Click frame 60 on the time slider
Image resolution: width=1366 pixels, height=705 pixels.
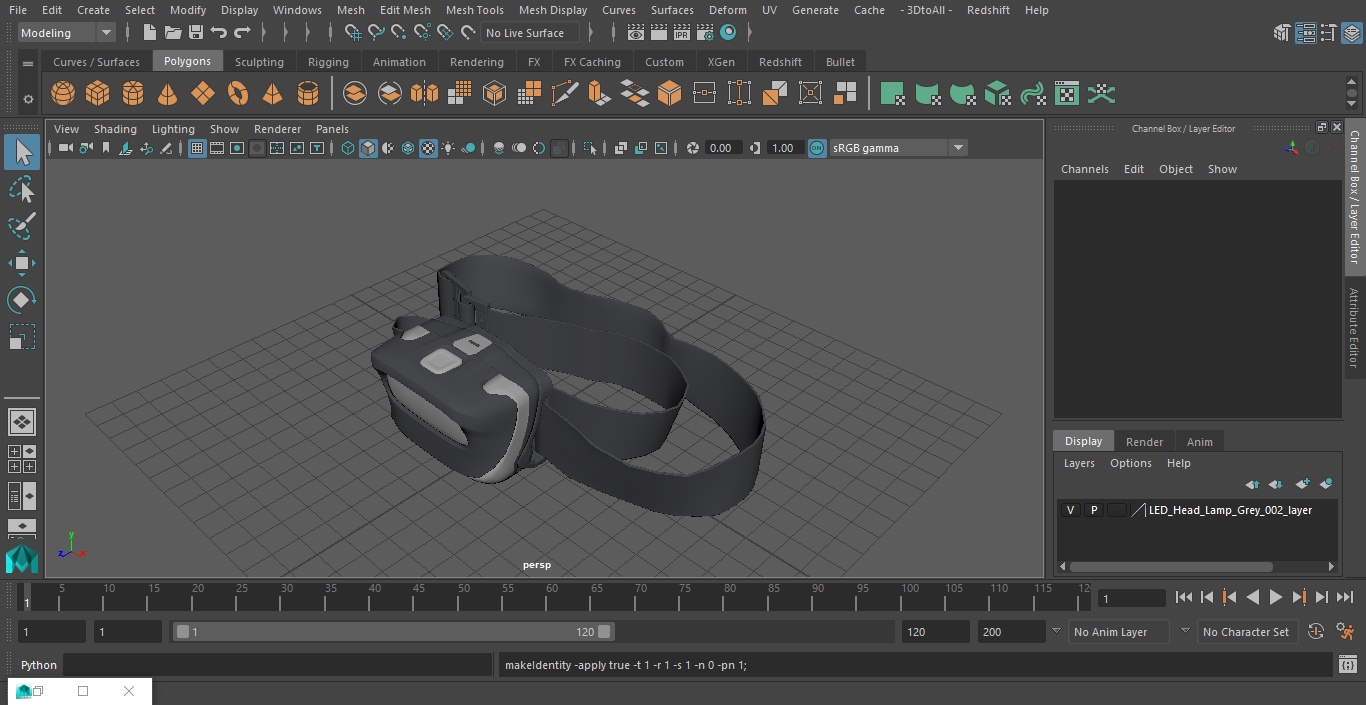click(x=552, y=596)
